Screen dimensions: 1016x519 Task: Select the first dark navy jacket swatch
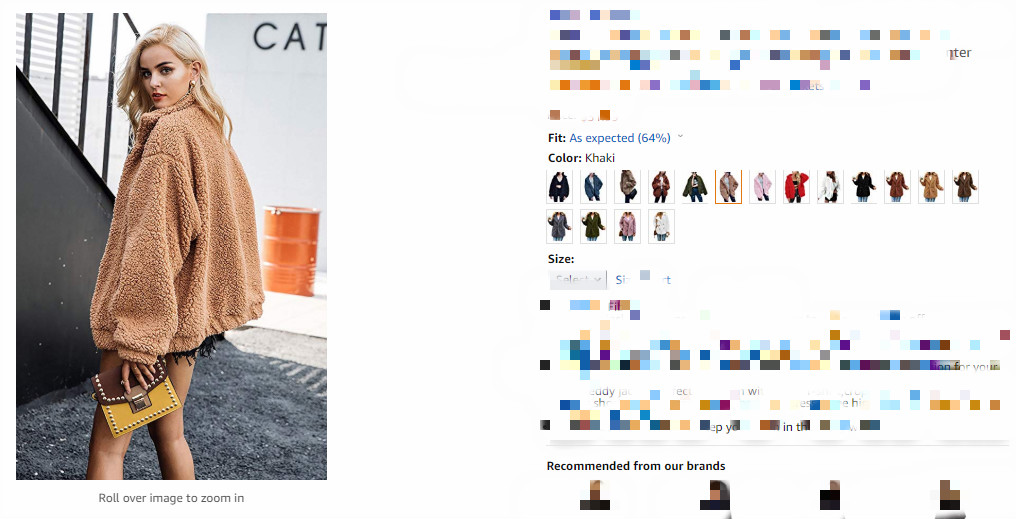click(560, 187)
